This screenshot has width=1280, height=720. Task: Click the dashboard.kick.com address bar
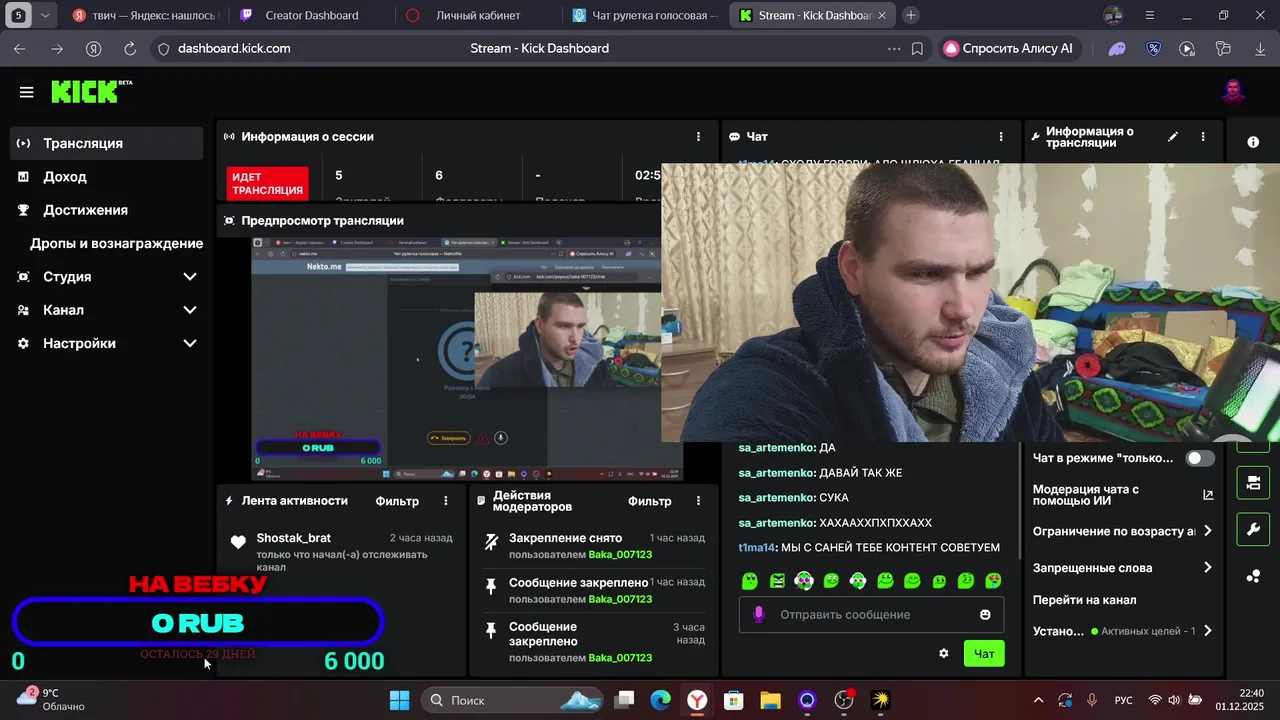(234, 48)
